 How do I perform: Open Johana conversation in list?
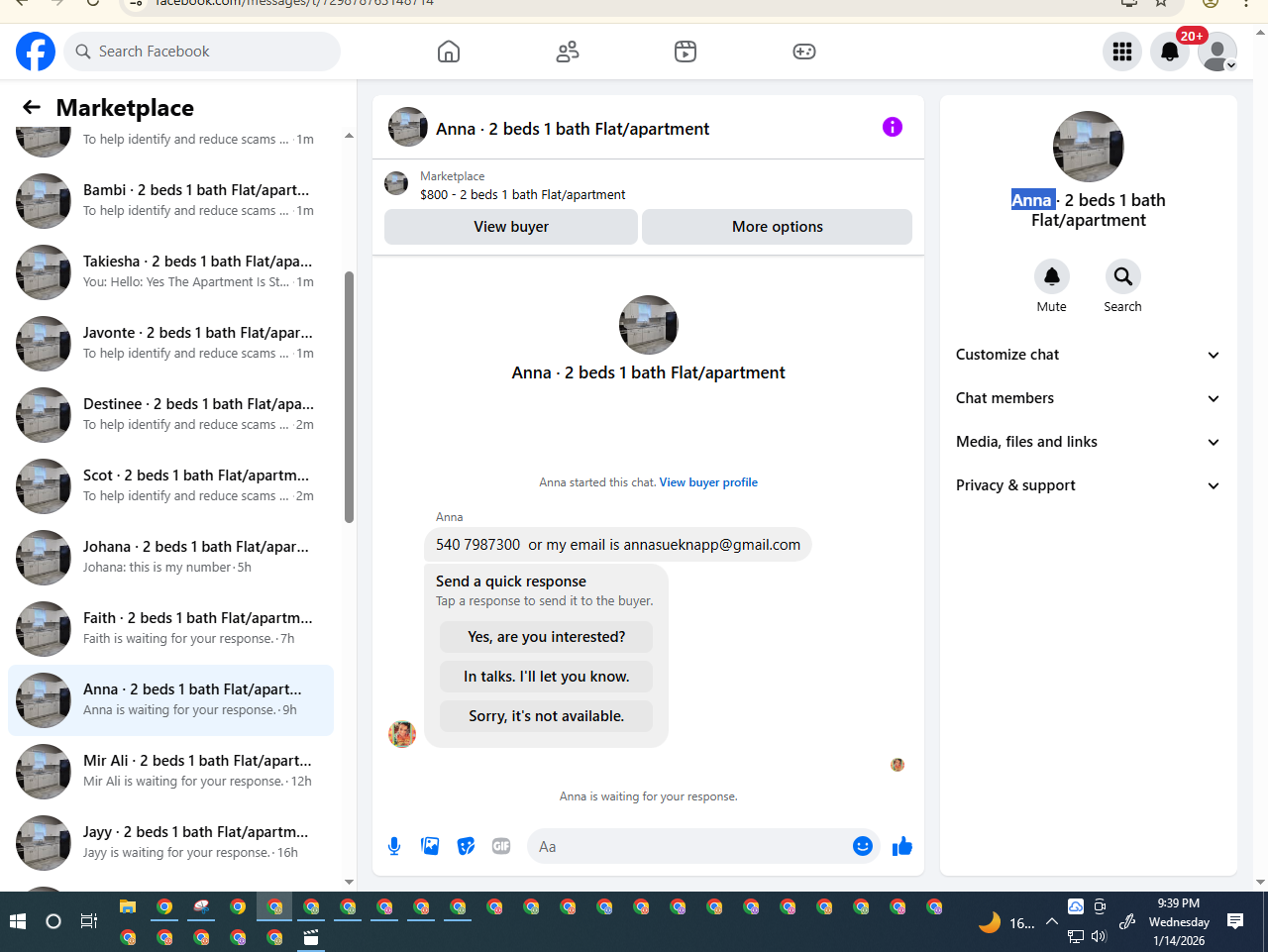tap(170, 557)
